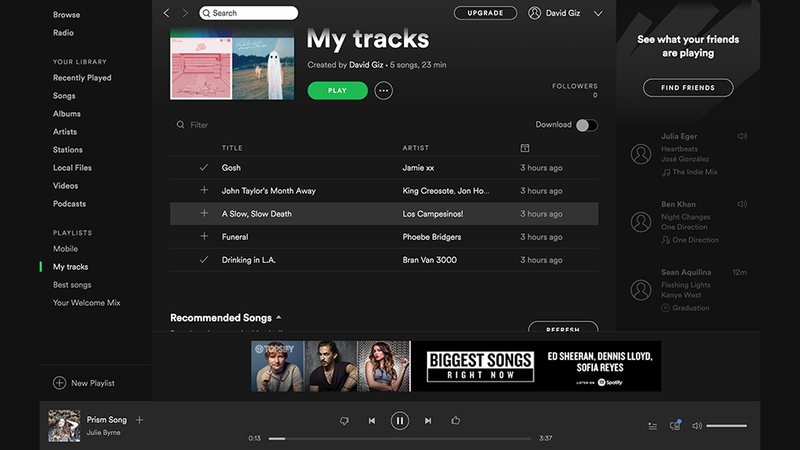Open the play queue icon

pos(653,426)
